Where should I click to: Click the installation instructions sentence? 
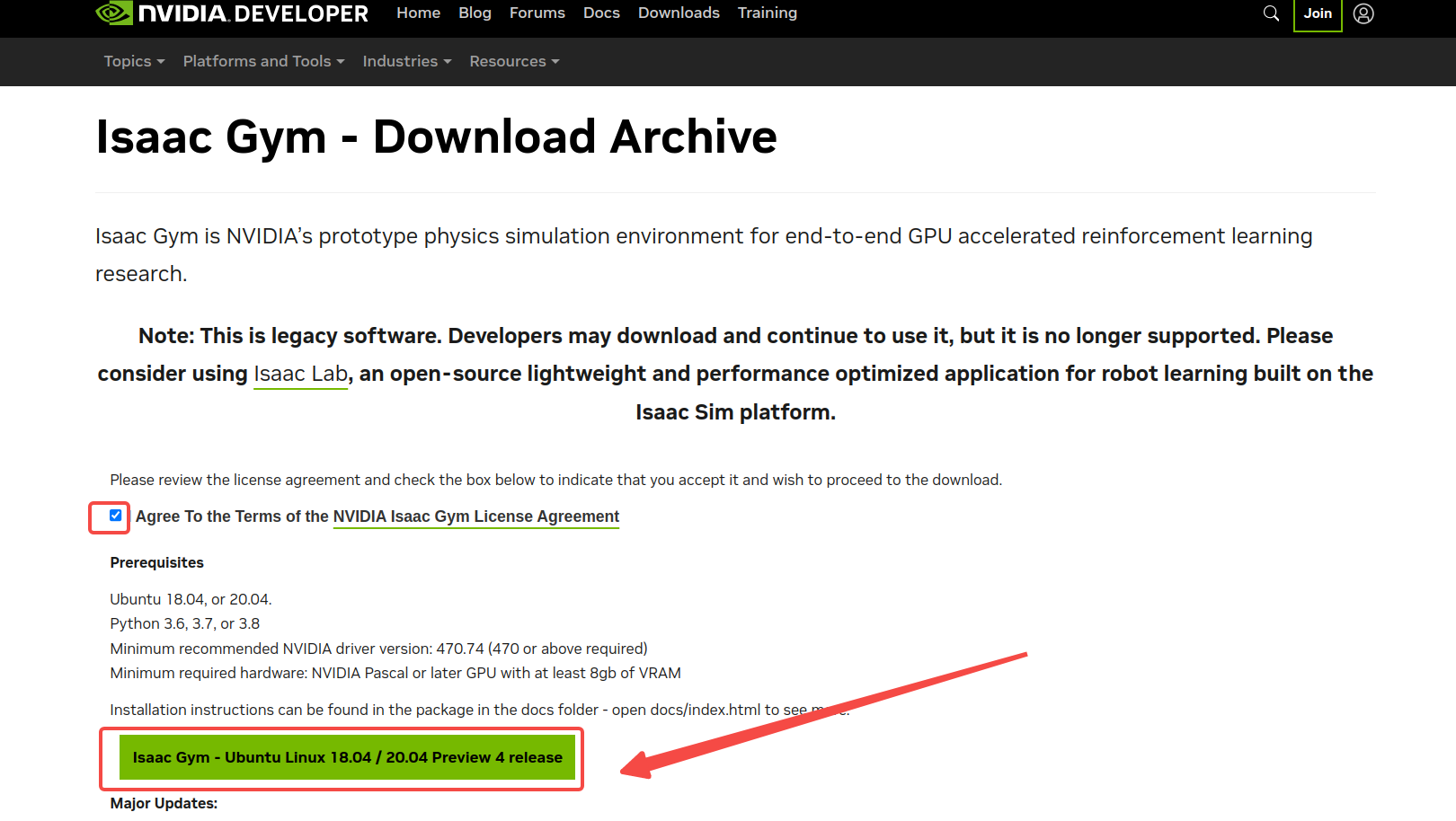coord(480,710)
